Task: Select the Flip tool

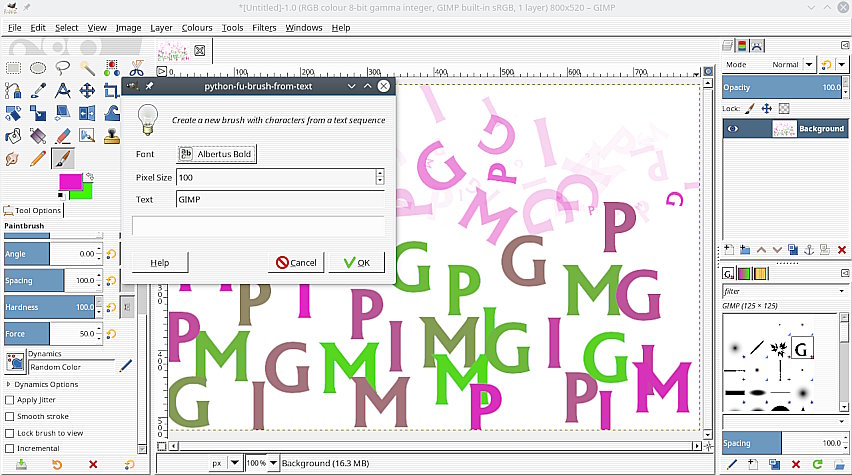Action: pos(87,113)
